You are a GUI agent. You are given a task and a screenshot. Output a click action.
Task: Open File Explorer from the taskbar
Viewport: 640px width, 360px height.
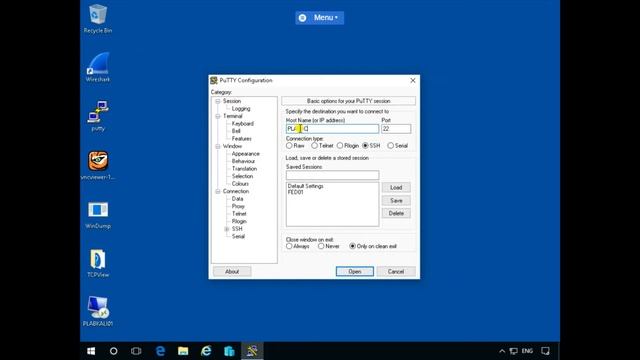pos(183,351)
